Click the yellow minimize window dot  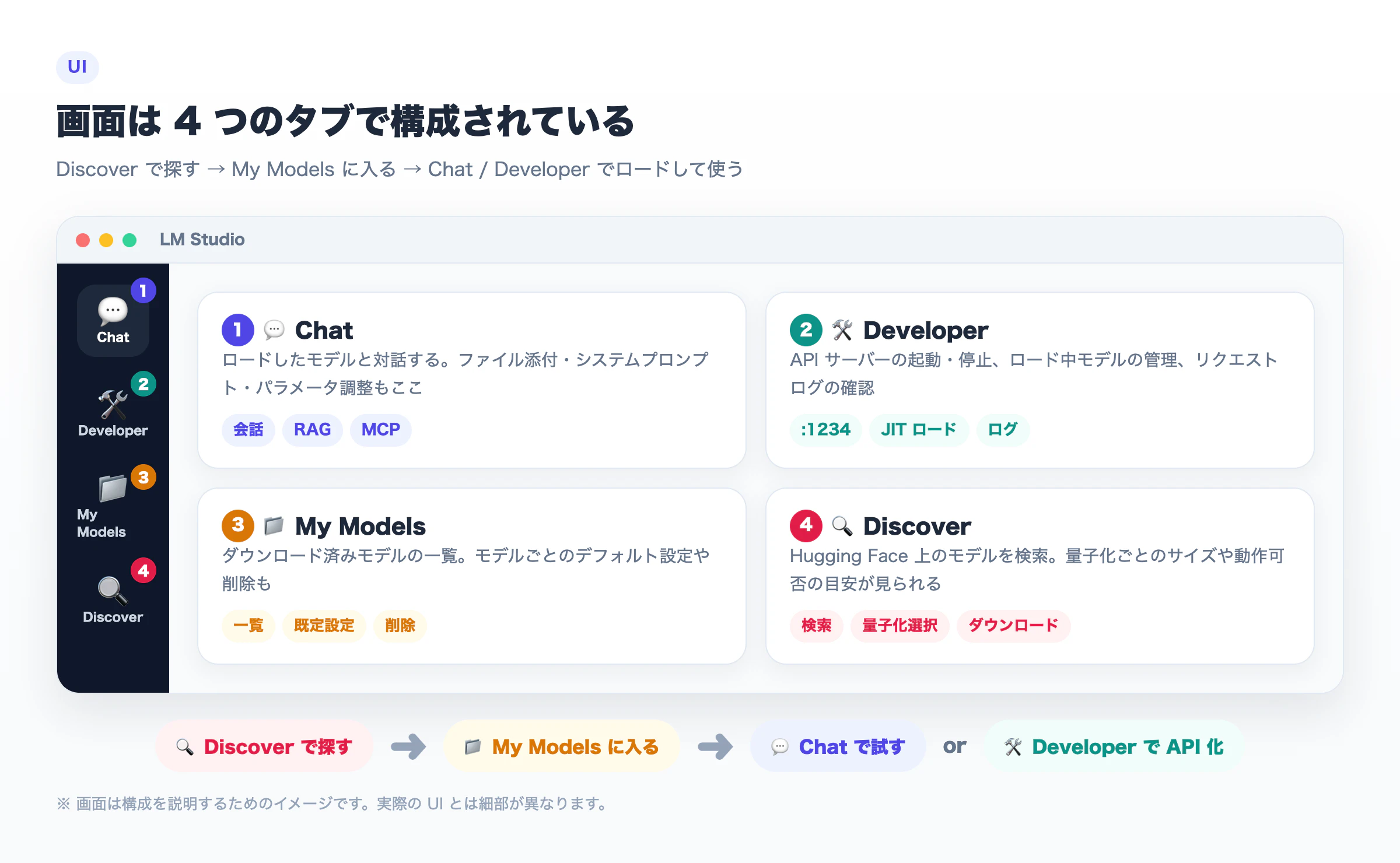(x=106, y=240)
